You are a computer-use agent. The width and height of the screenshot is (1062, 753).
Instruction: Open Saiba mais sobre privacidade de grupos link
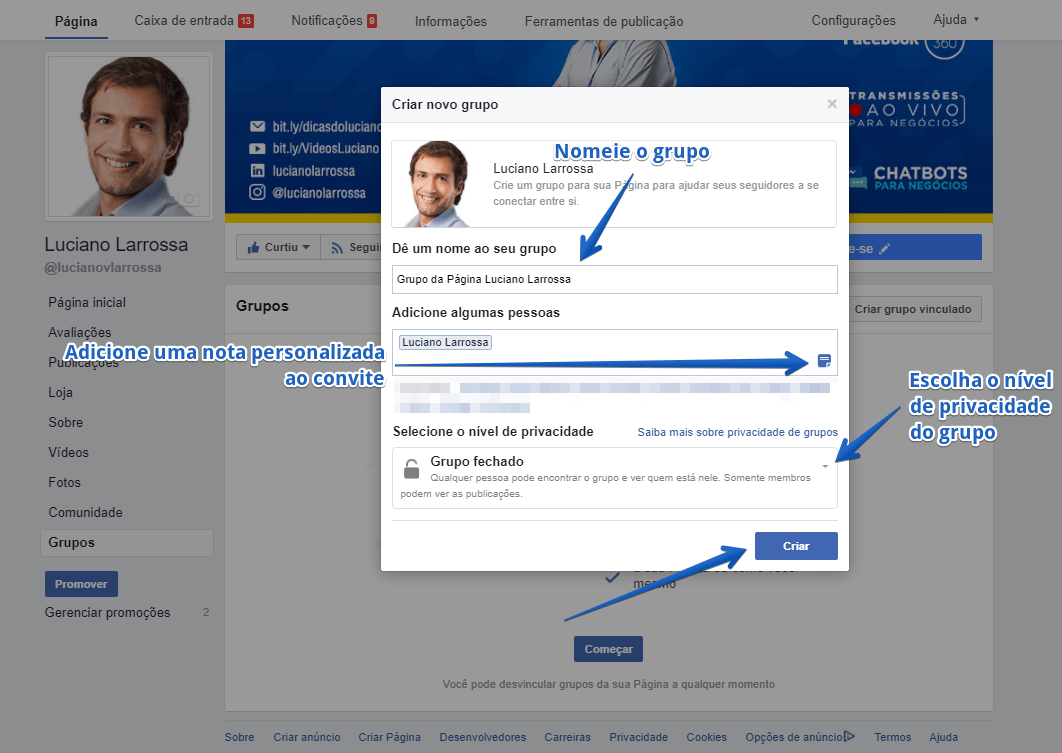pos(737,432)
